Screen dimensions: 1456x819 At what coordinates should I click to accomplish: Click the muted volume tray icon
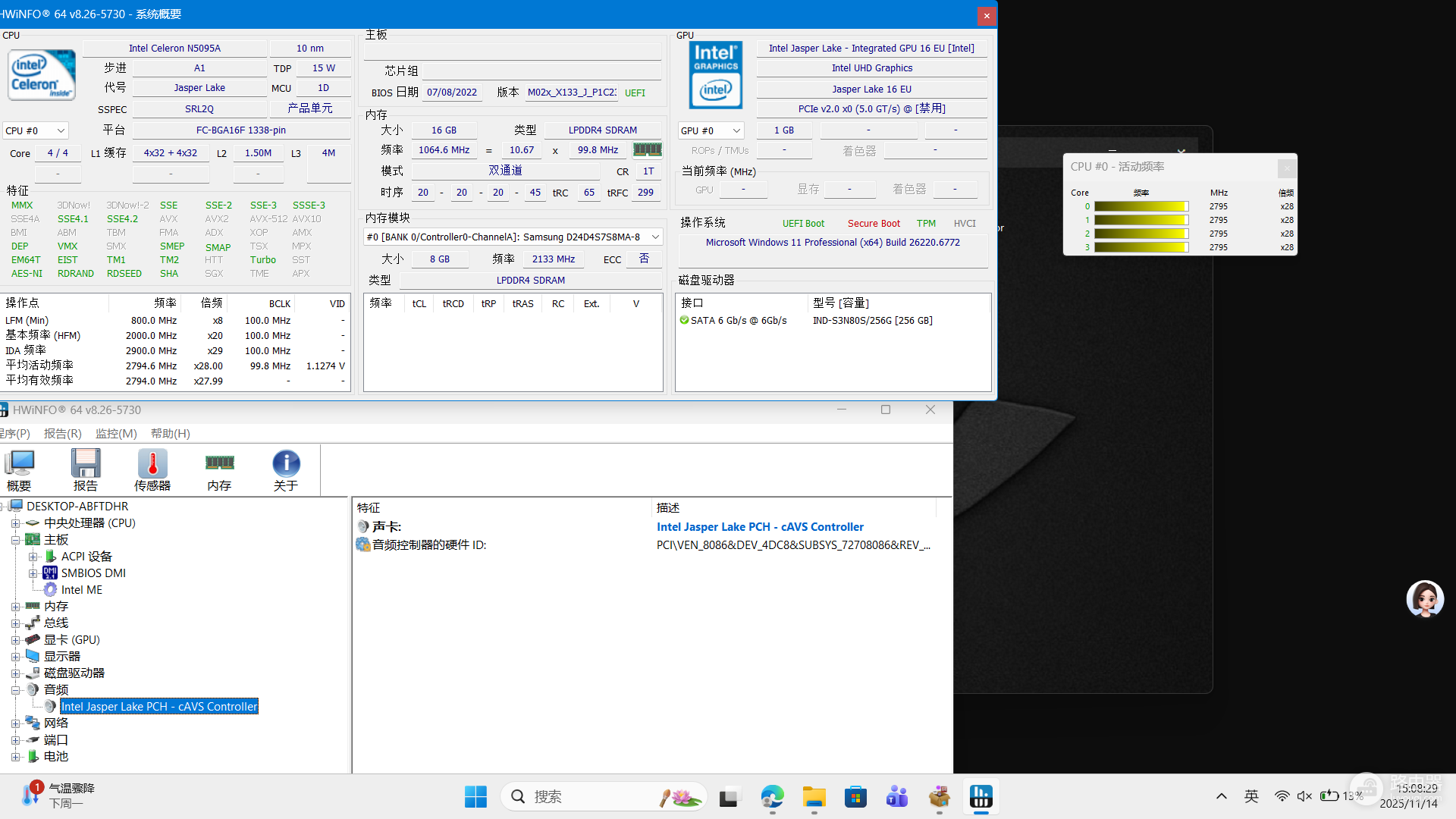pos(1304,795)
